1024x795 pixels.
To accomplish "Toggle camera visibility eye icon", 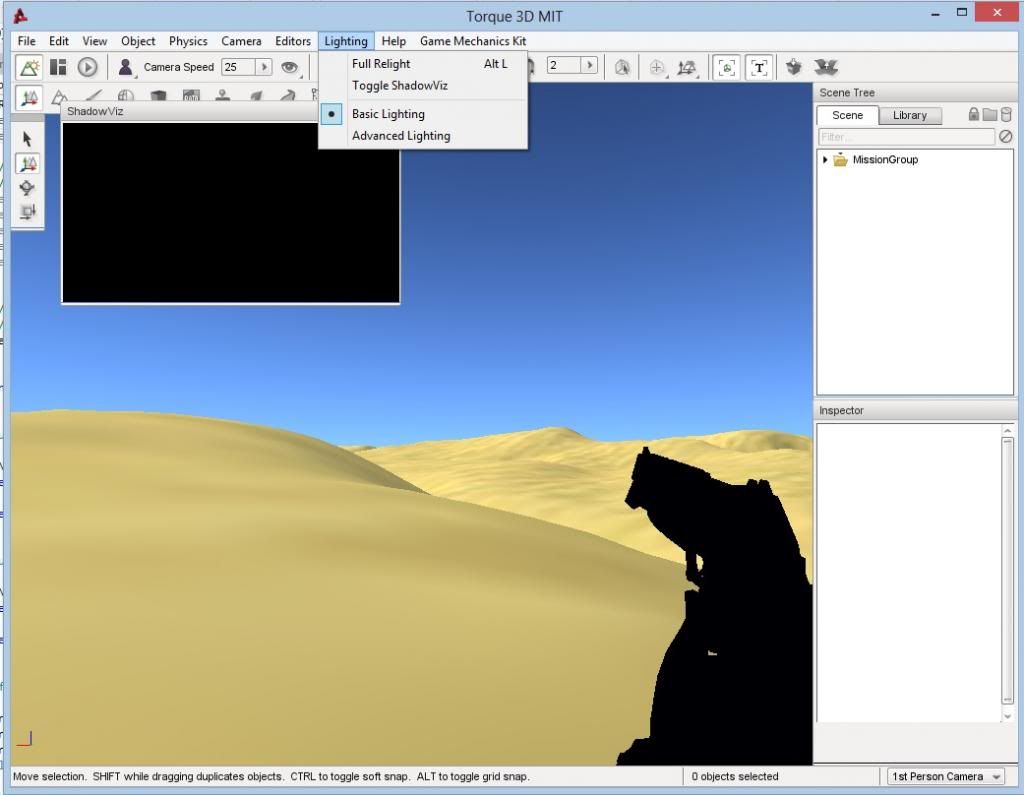I will pyautogui.click(x=290, y=67).
